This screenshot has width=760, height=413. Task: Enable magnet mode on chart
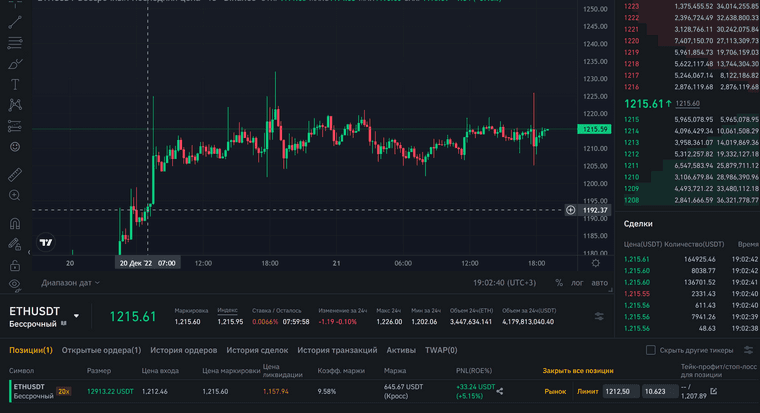(x=15, y=223)
